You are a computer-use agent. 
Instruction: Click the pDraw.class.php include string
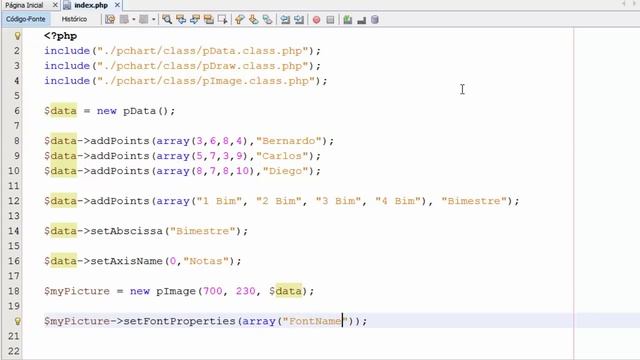[x=202, y=66]
